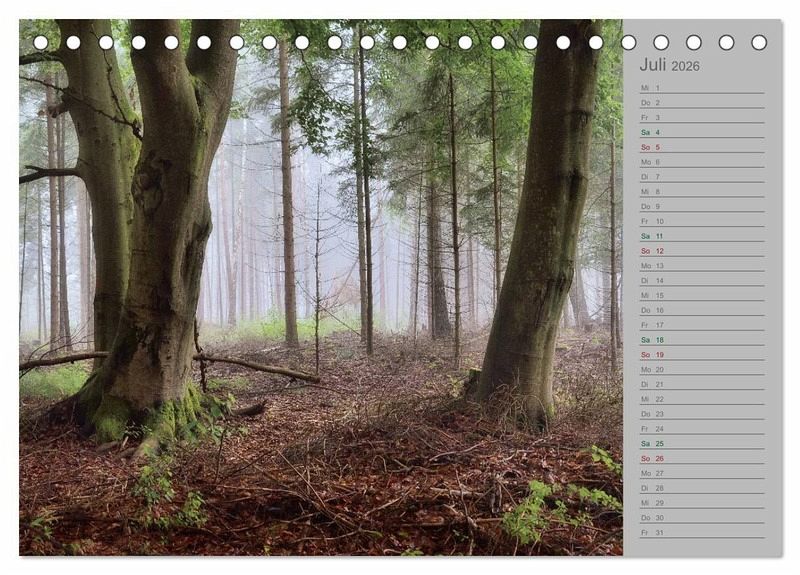The height and width of the screenshot is (575, 800).
Task: Click the green Sa 25 entry
Action: tap(651, 443)
